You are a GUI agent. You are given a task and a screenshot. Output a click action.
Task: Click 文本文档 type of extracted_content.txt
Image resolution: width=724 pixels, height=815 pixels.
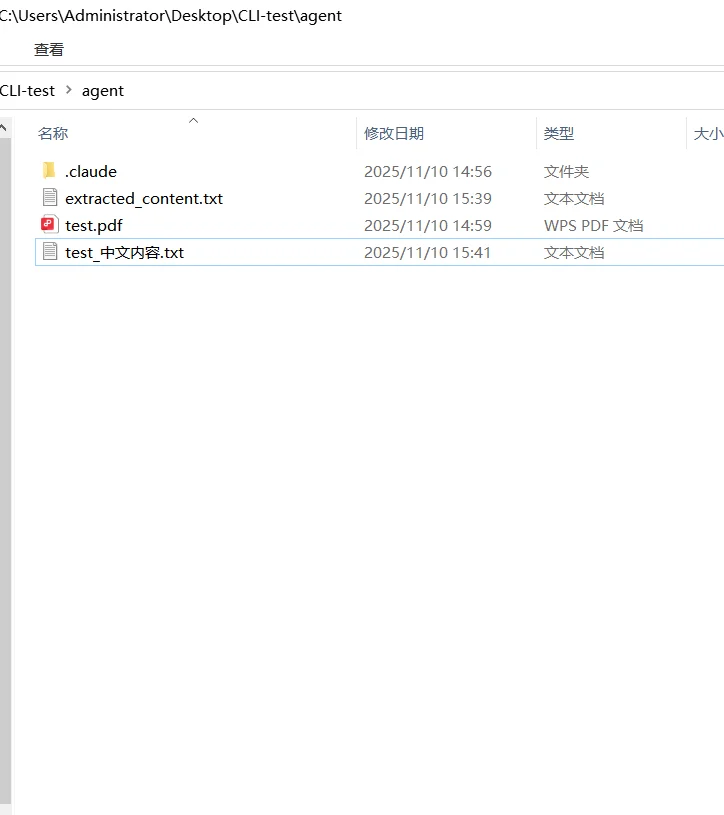[574, 199]
